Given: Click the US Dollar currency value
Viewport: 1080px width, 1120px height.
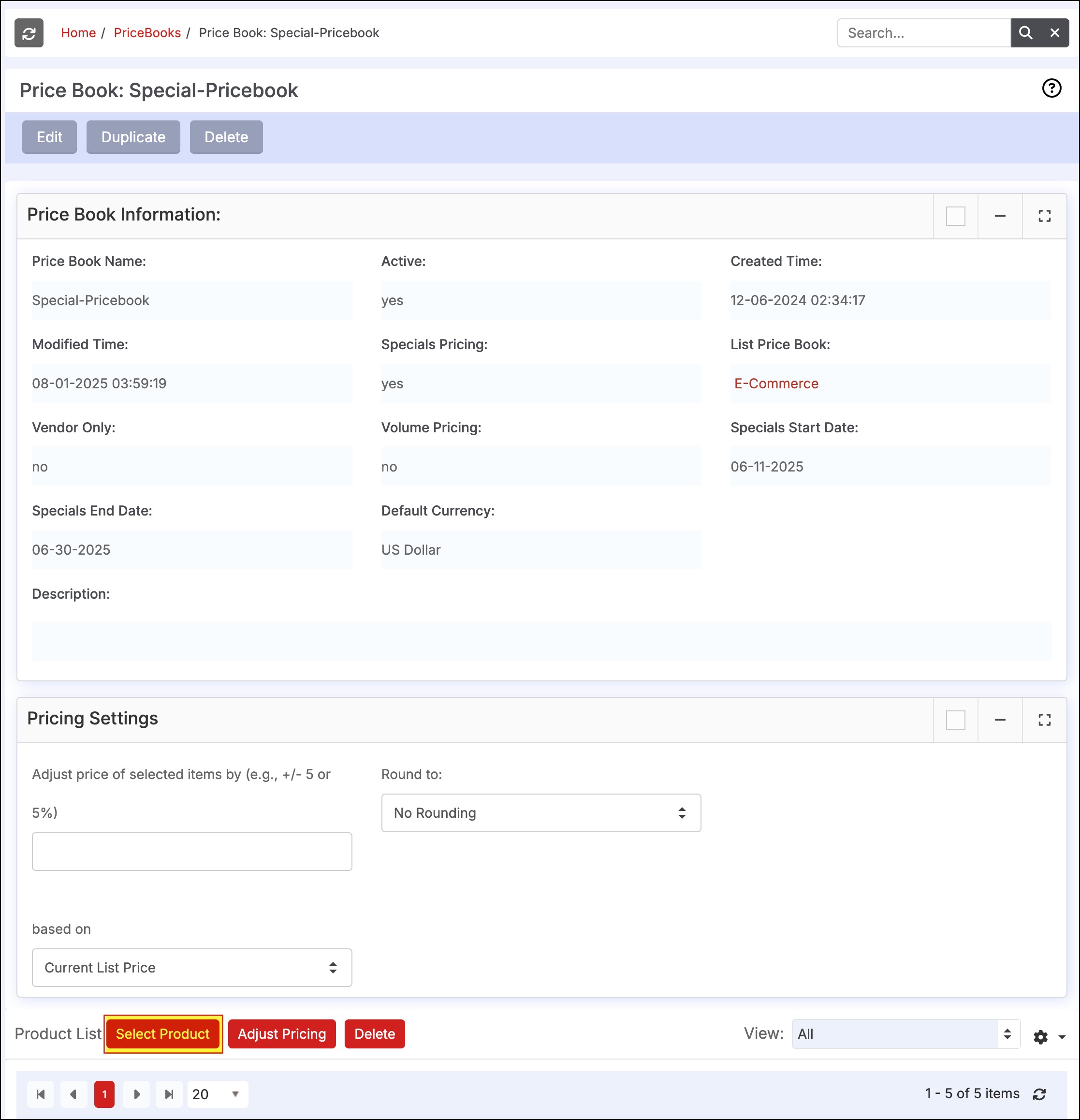Looking at the screenshot, I should 411,550.
